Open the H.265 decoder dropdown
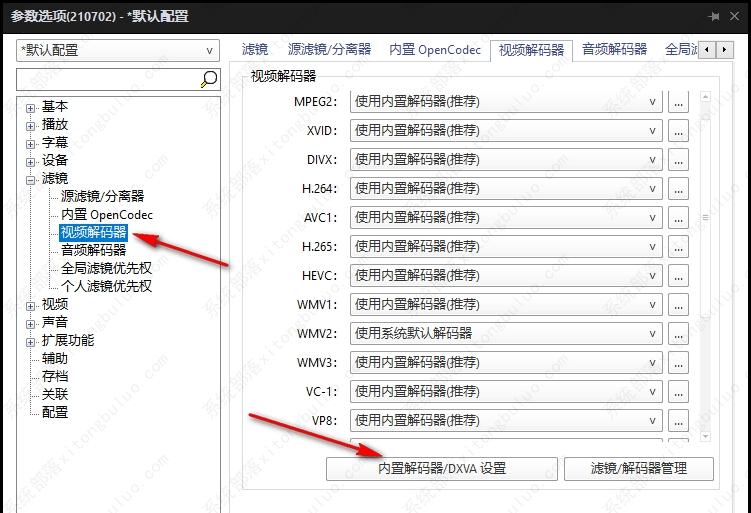Viewport: 751px width, 513px height. tap(506, 247)
